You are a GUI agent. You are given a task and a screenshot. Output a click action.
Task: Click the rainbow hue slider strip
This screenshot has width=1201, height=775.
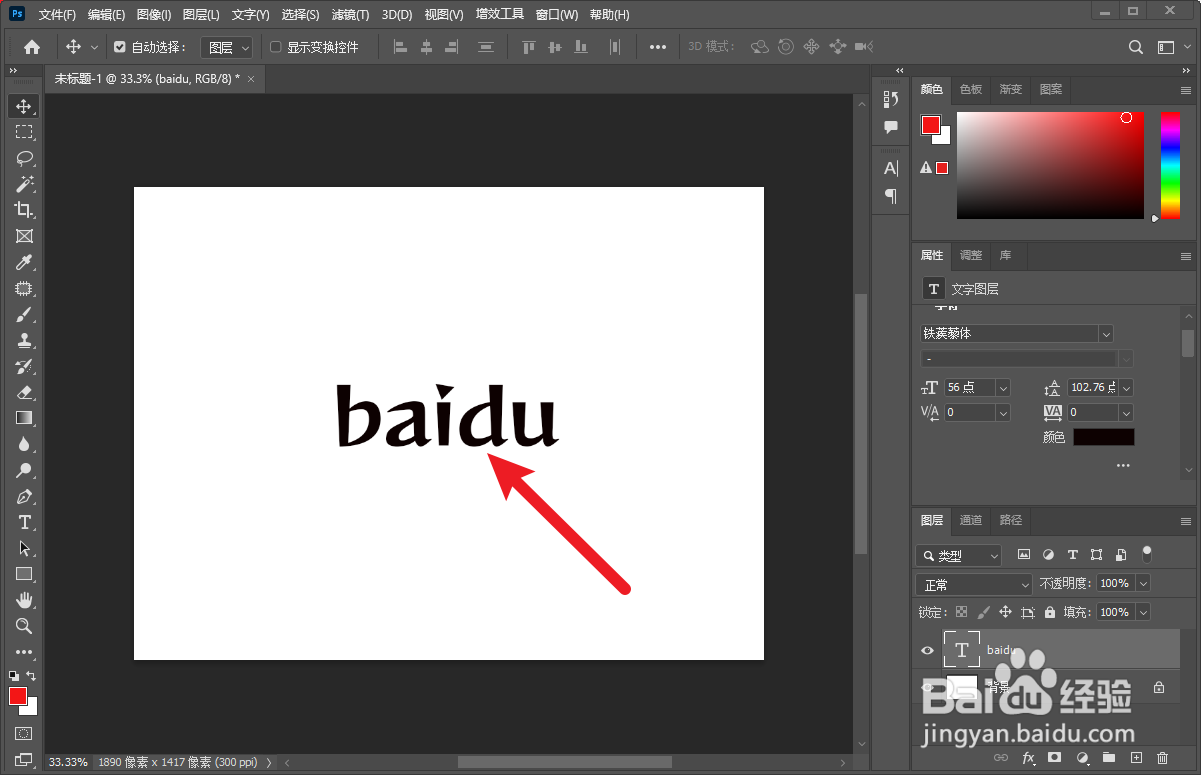(x=1170, y=165)
